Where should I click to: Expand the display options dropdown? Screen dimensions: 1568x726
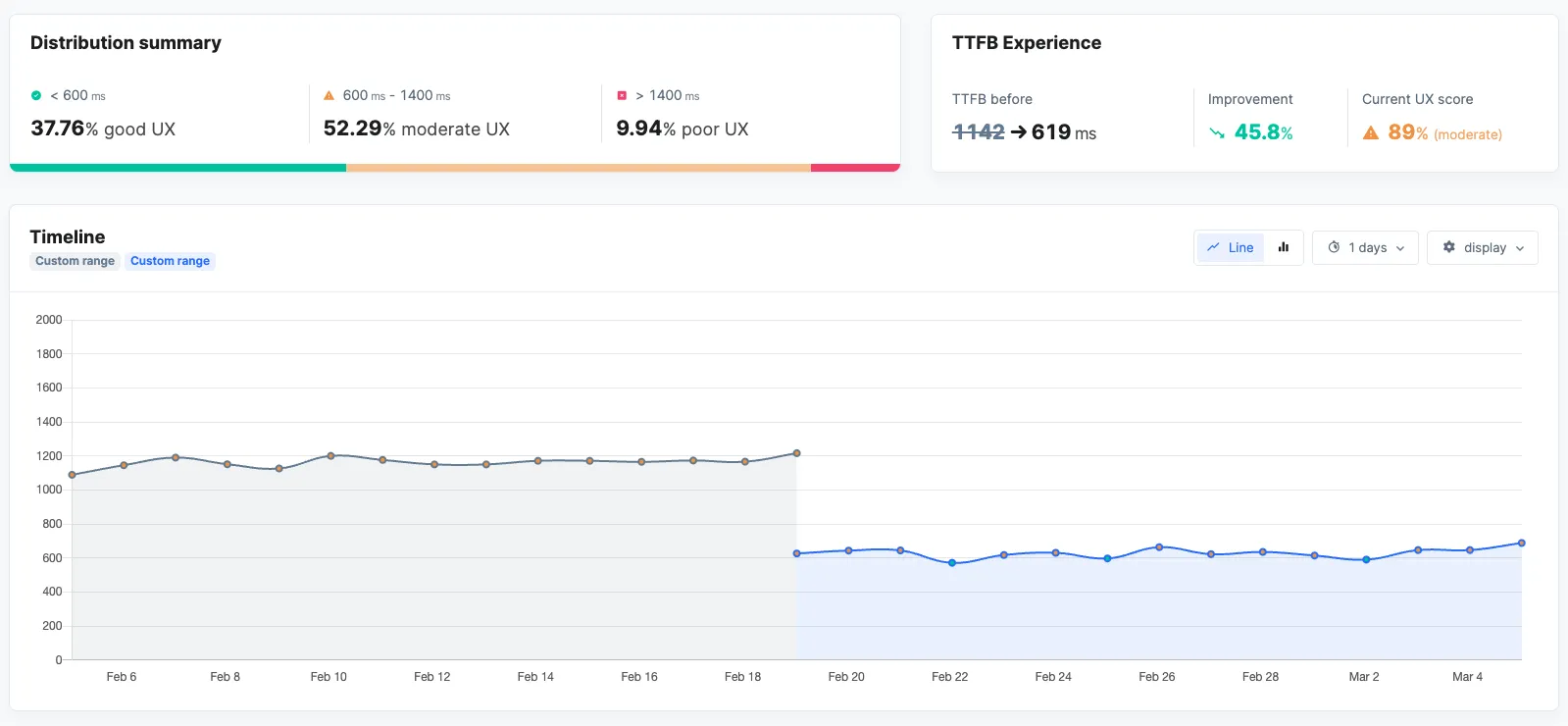(x=1482, y=247)
